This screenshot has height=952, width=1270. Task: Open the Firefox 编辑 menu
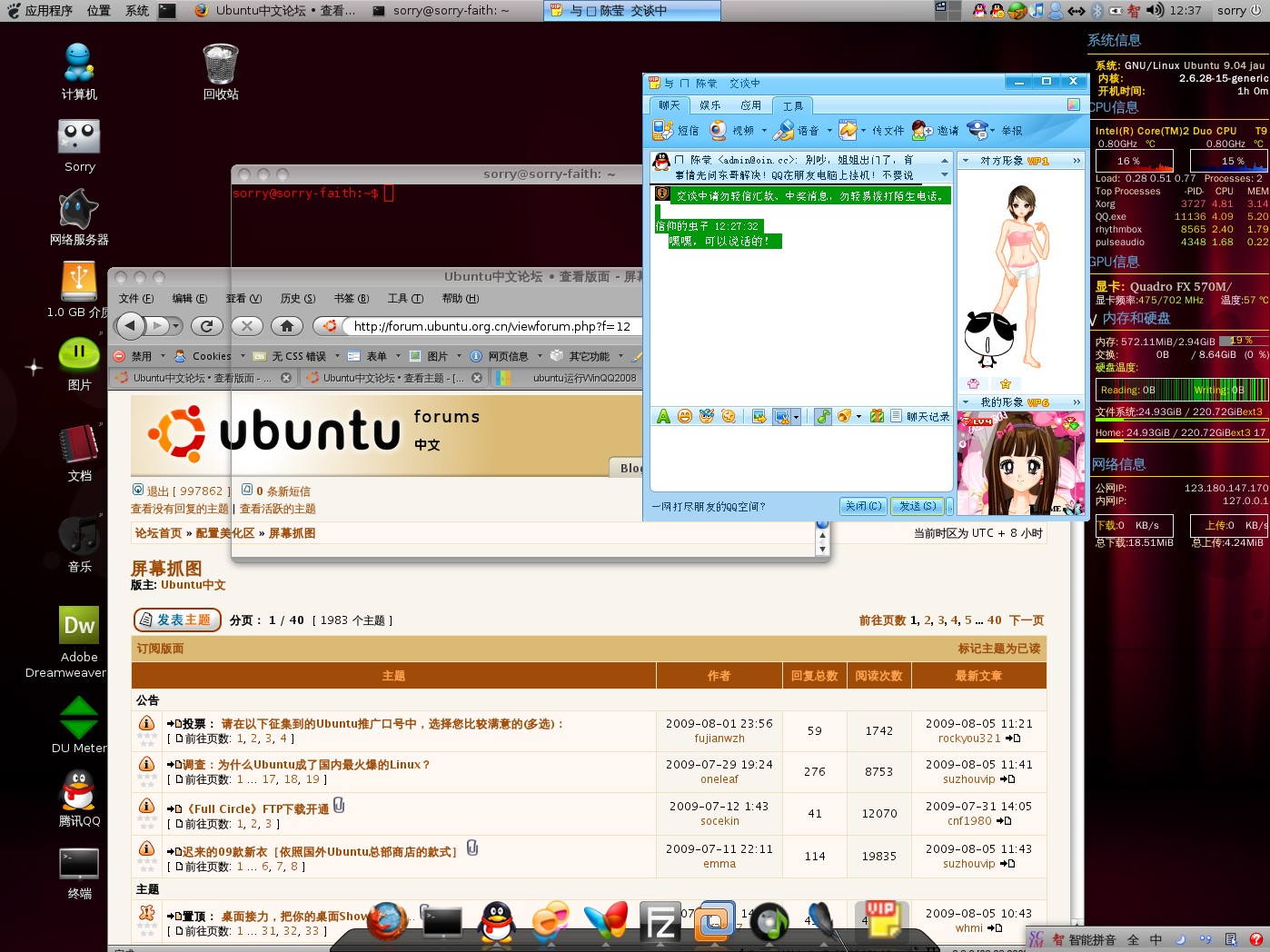(x=190, y=298)
